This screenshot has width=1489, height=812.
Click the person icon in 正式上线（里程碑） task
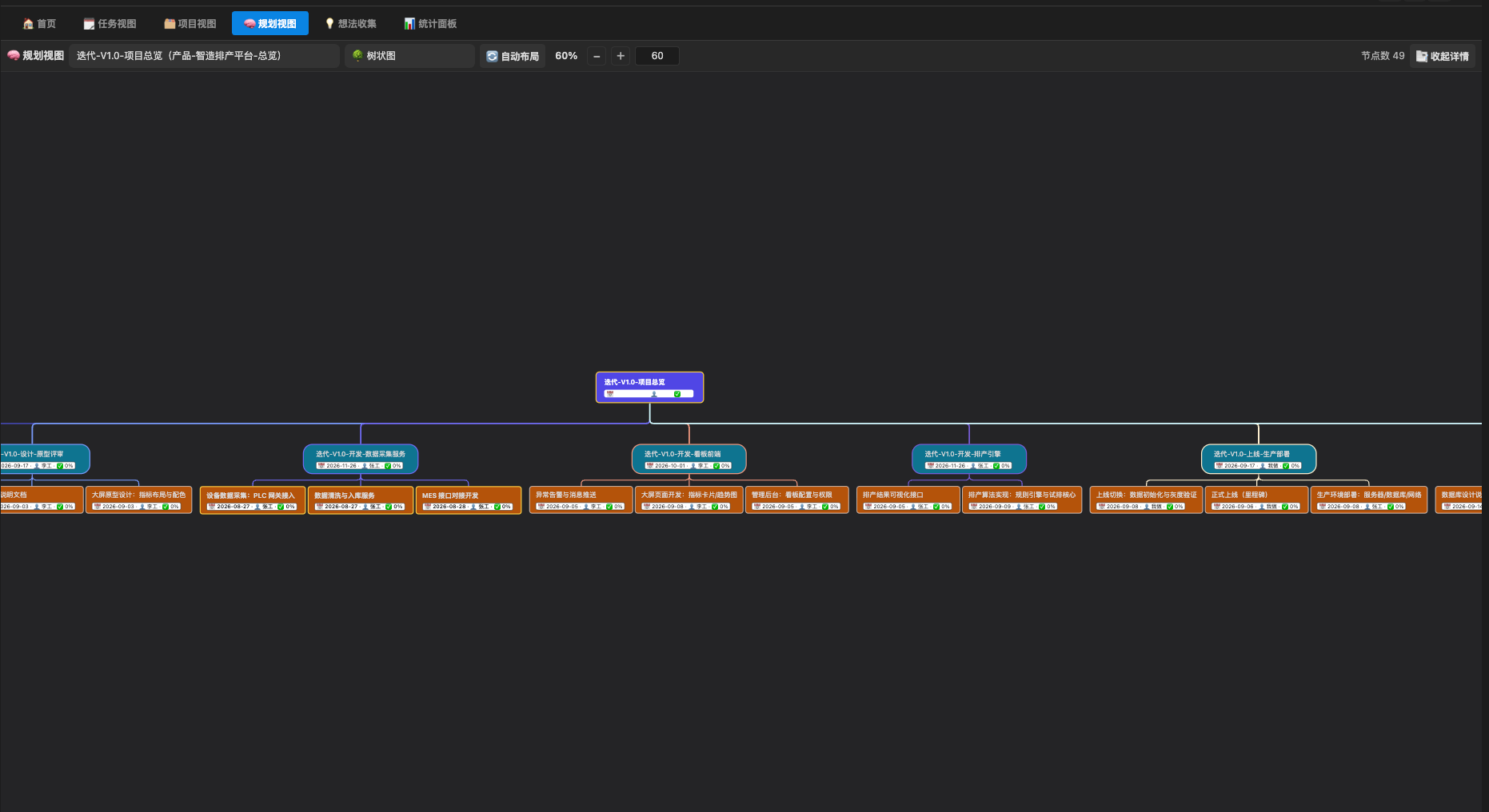click(1263, 507)
